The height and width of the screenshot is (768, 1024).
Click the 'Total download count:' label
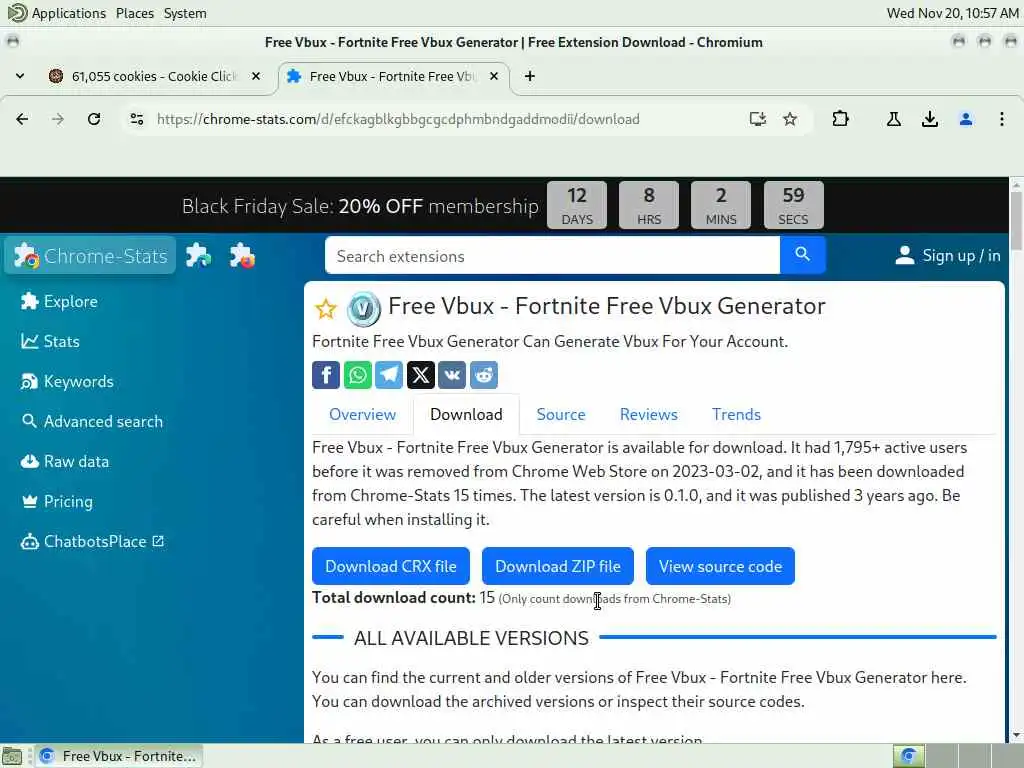coord(393,598)
